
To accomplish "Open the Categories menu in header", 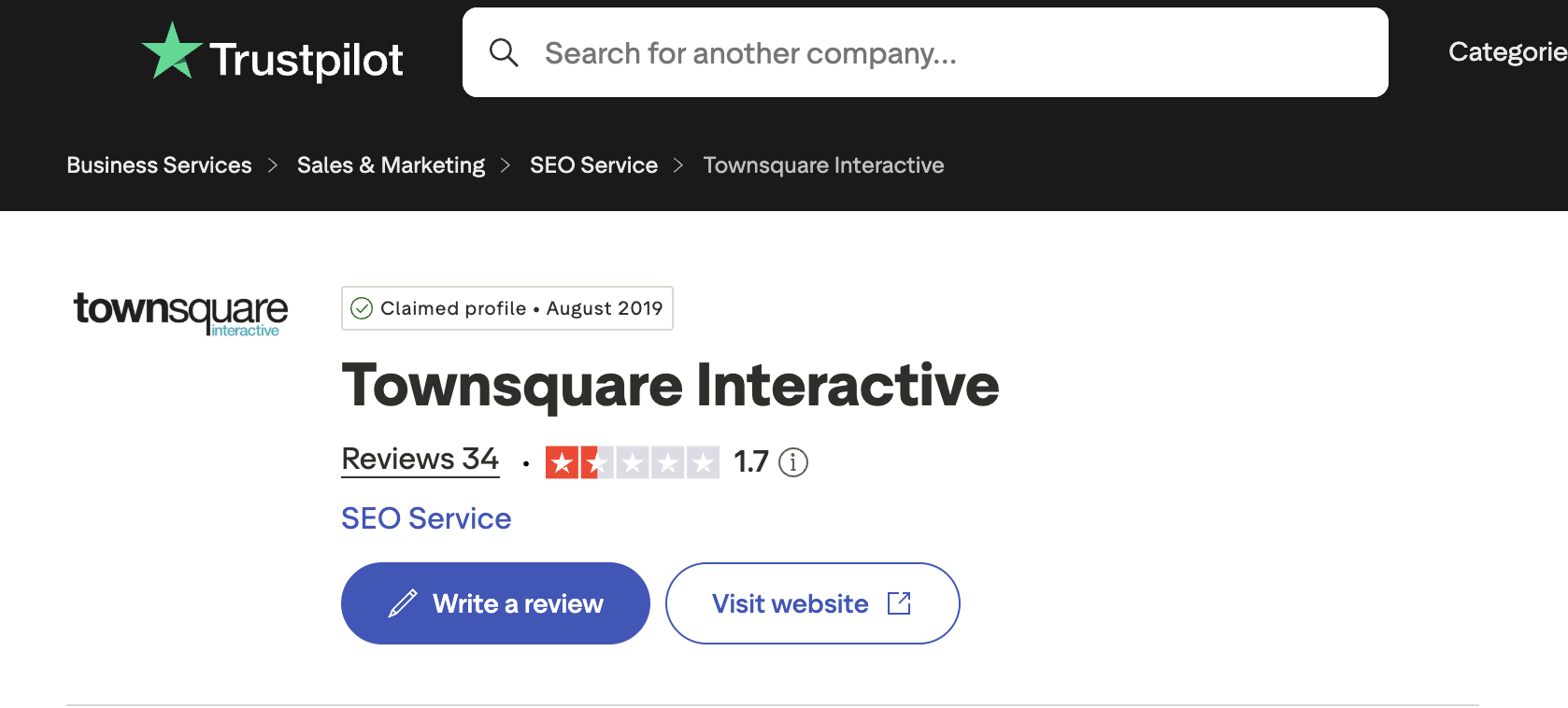I will point(1507,51).
